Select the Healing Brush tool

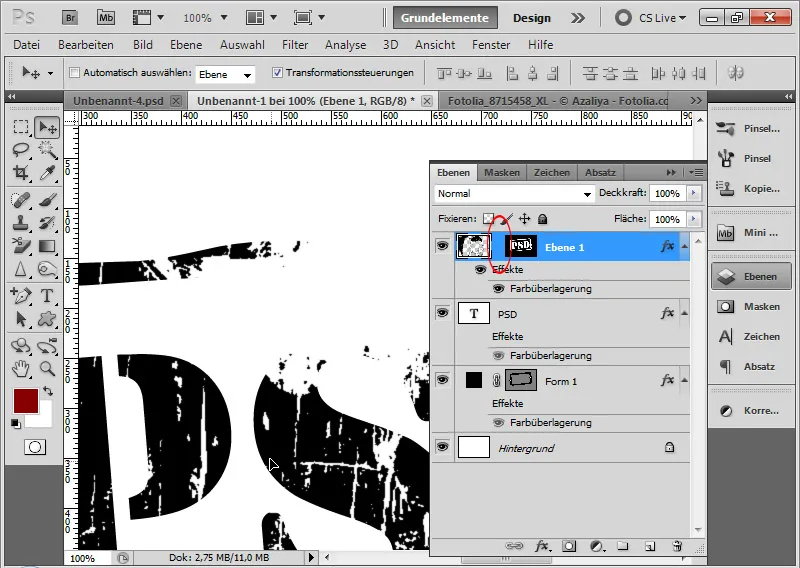pos(21,200)
